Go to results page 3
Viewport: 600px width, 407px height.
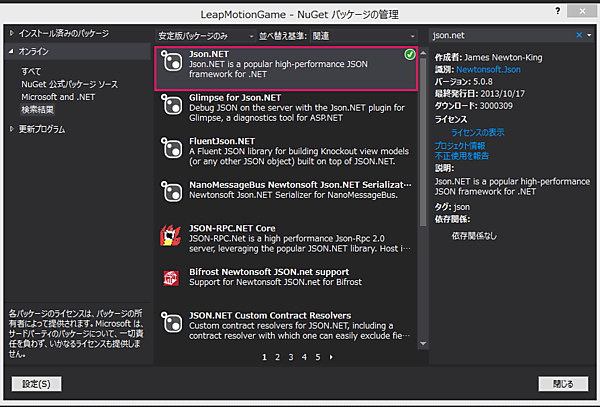coord(291,356)
